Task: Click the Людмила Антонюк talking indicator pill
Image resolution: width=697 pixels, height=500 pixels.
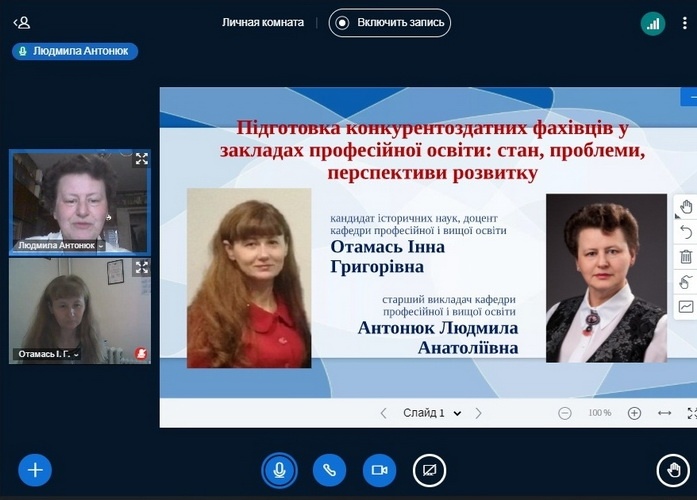Action: [75, 51]
